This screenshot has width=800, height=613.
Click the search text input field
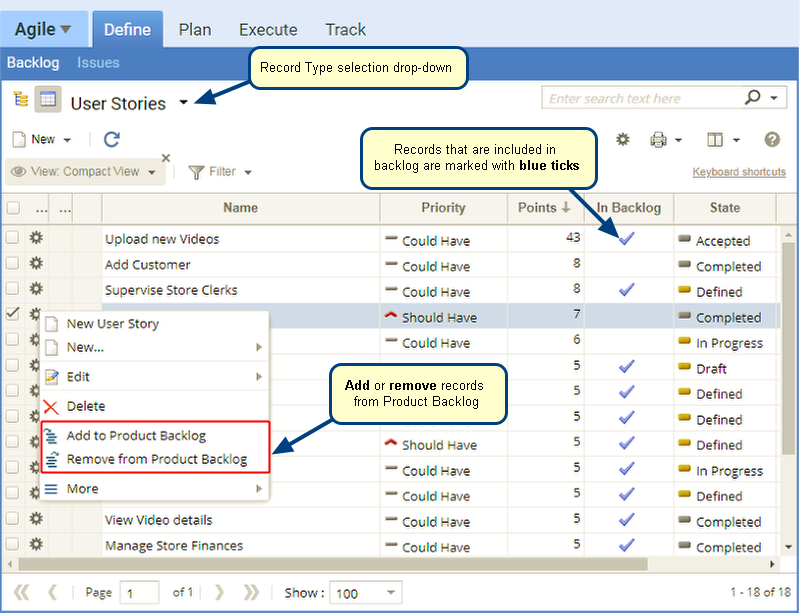point(640,98)
